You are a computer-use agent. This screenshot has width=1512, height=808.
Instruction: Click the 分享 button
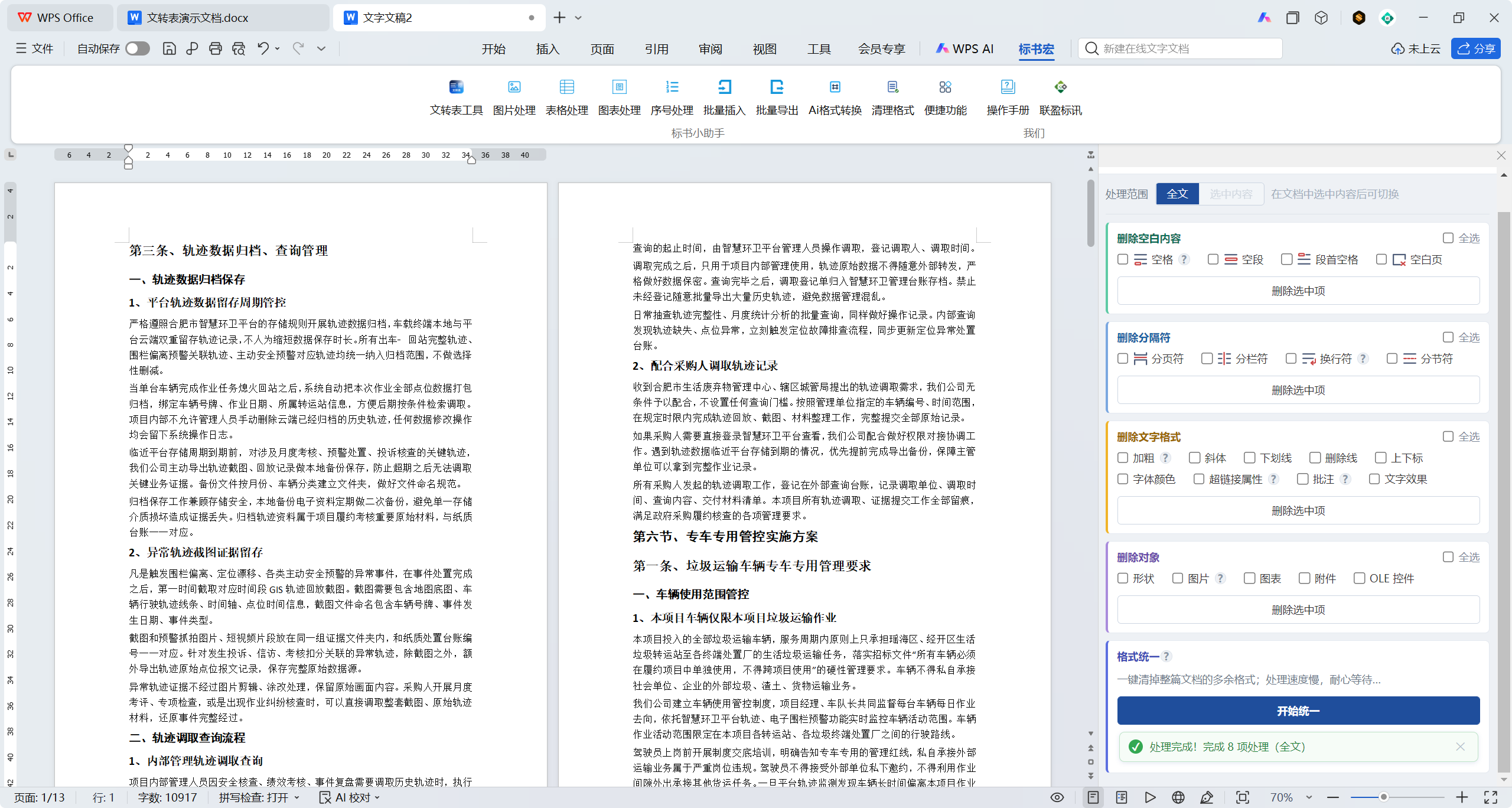pos(1475,48)
